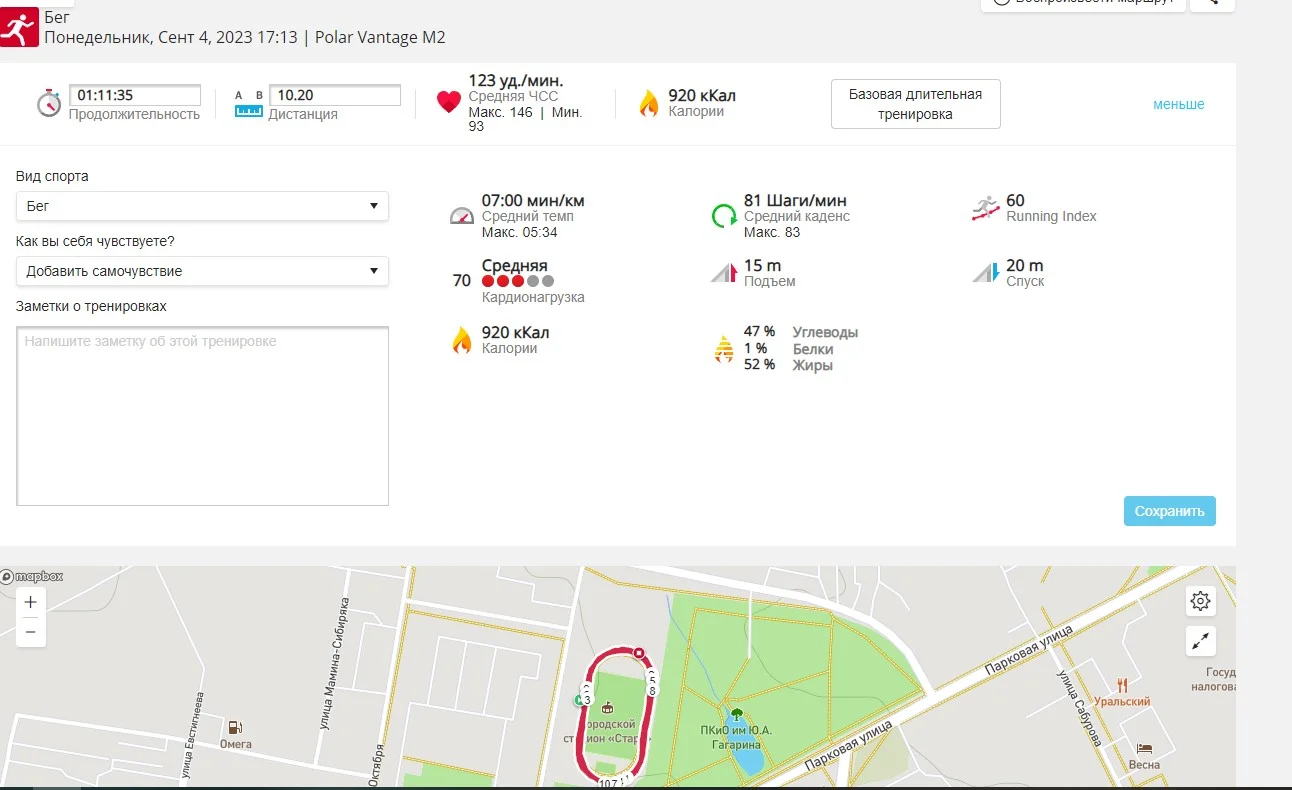The image size is (1292, 790).
Task: Open the Добавить самочувствие dropdown
Action: [x=202, y=271]
